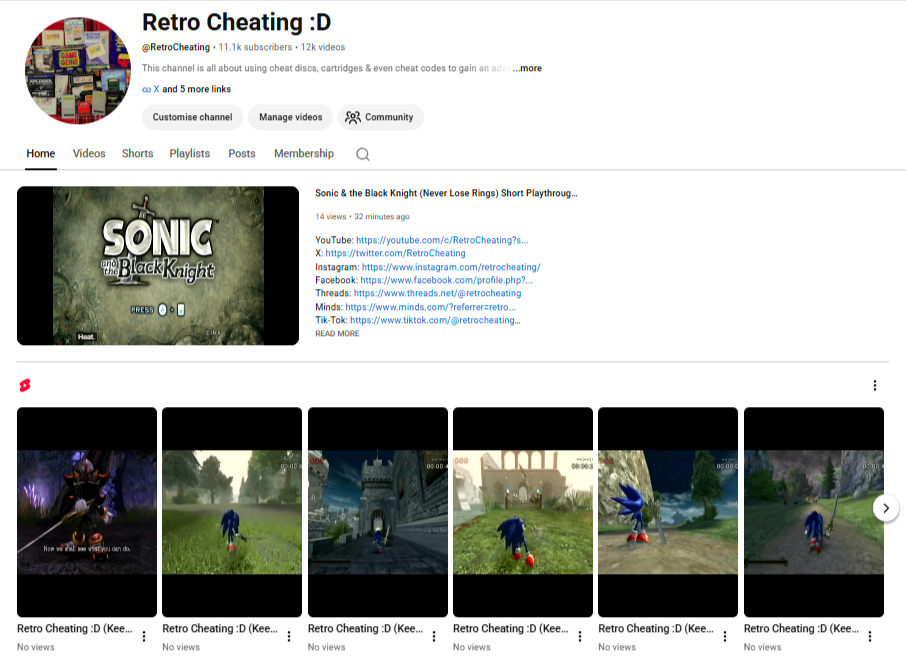Click the next arrow on Shorts carousel

coord(885,508)
